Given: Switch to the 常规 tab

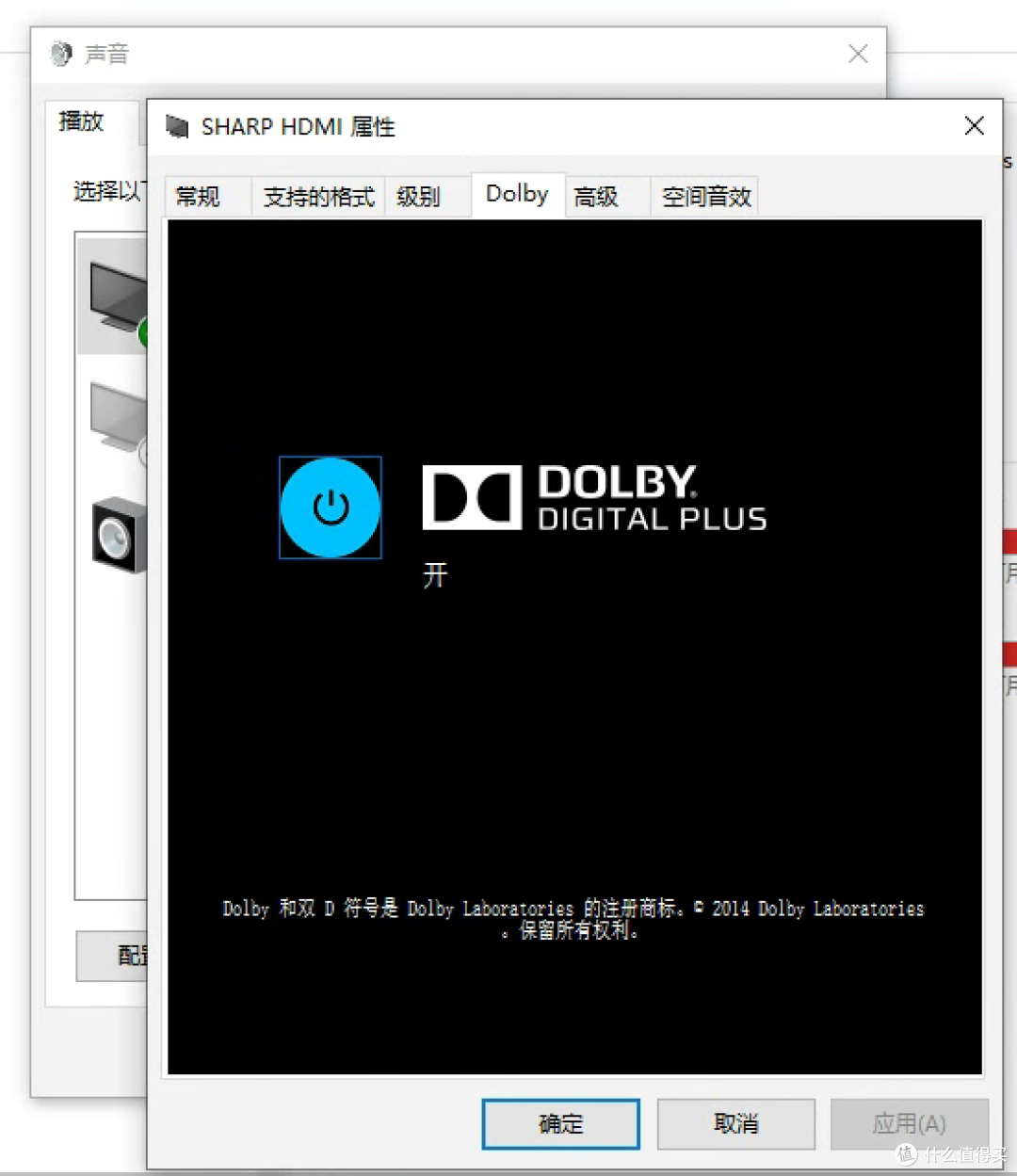Looking at the screenshot, I should pyautogui.click(x=197, y=196).
